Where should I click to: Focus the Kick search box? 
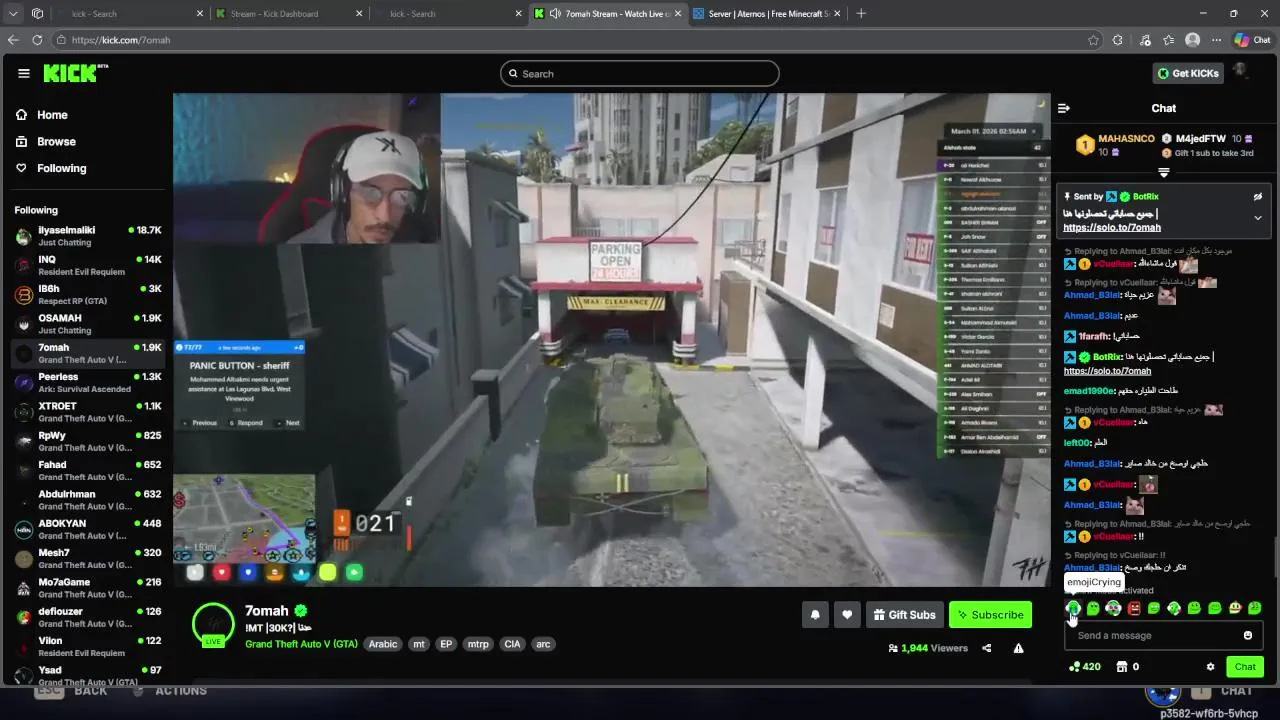pyautogui.click(x=640, y=73)
